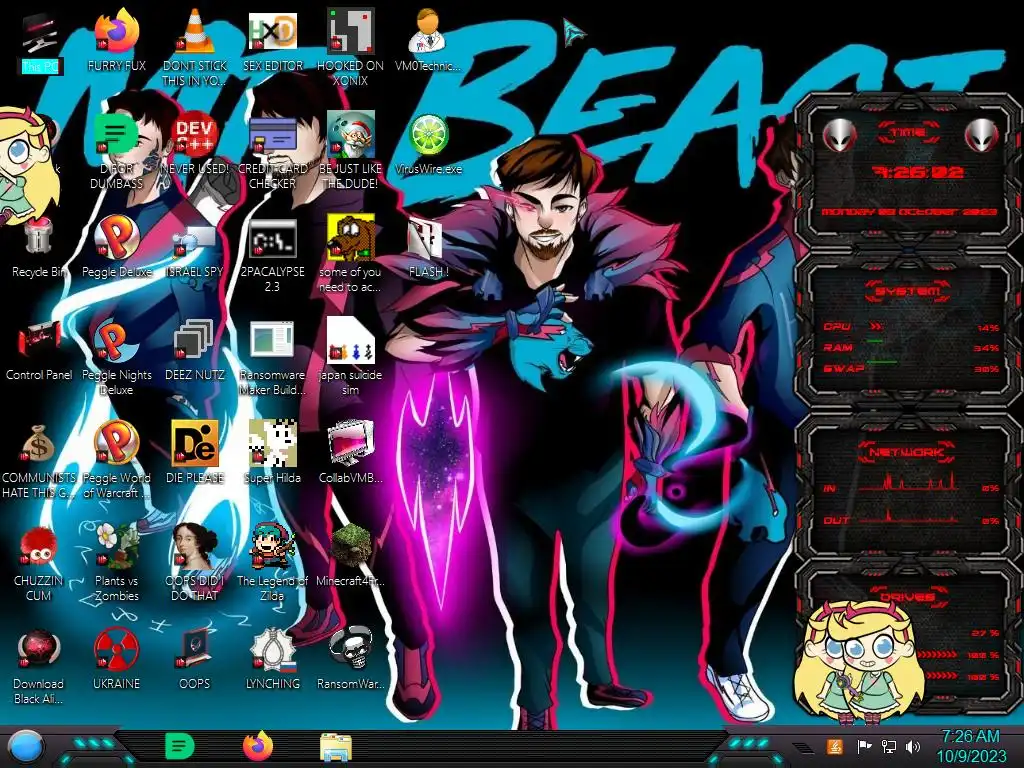Click the CPU usage bar in System widget

(876, 326)
